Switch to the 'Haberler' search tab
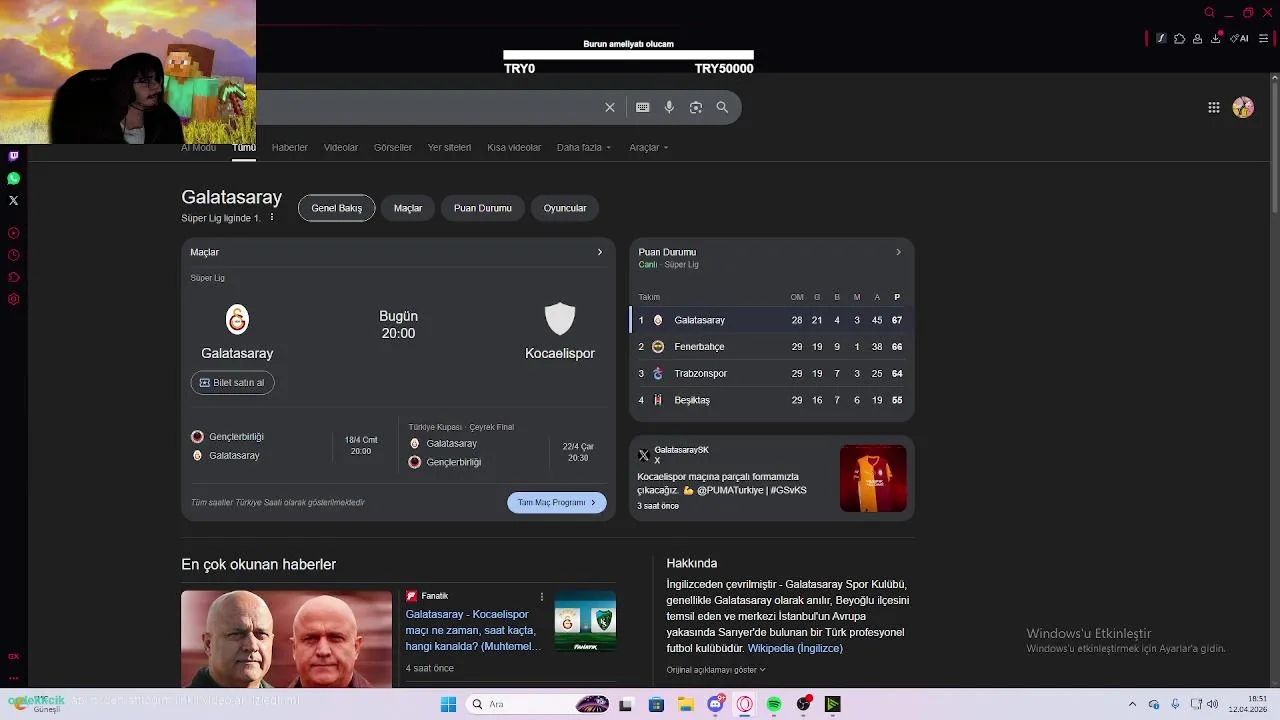 tap(290, 147)
